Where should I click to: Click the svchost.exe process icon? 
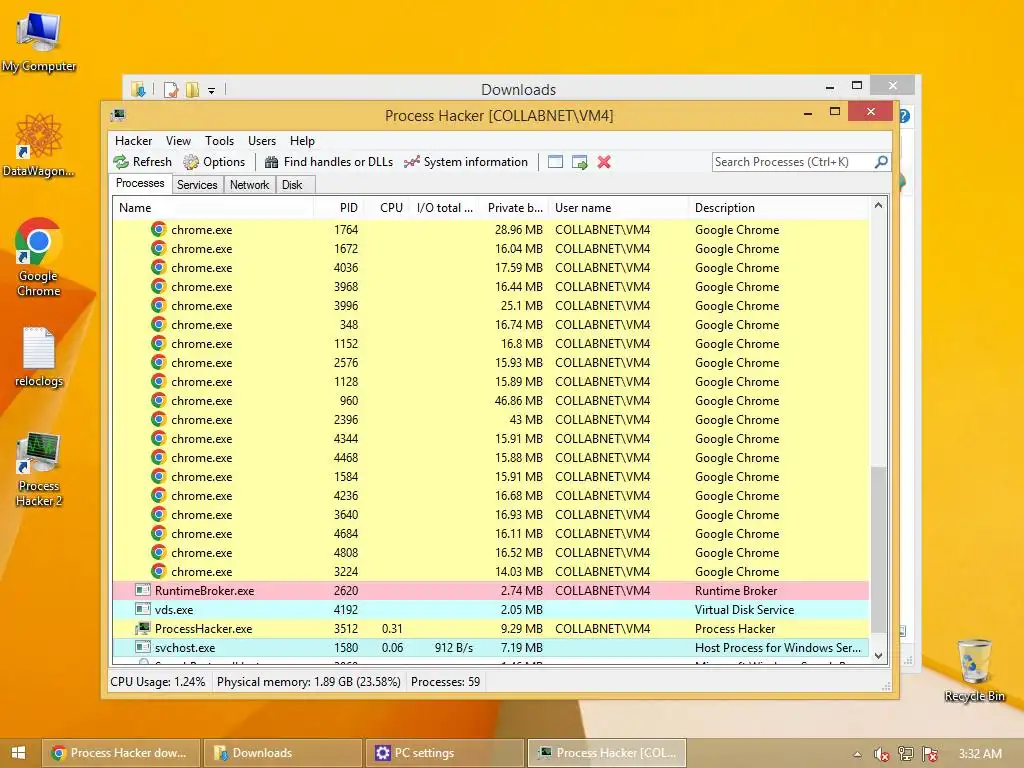pos(142,647)
